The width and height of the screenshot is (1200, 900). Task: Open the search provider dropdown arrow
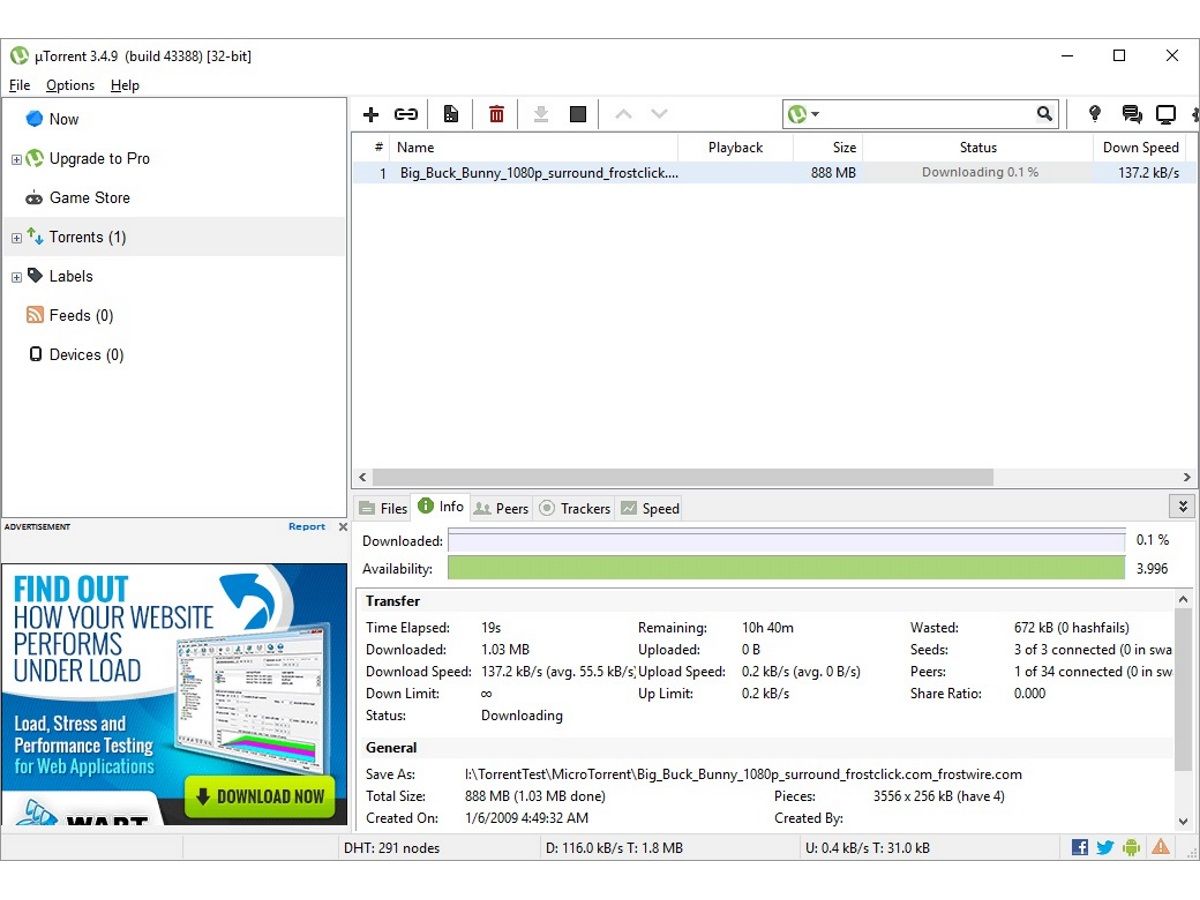(x=815, y=114)
